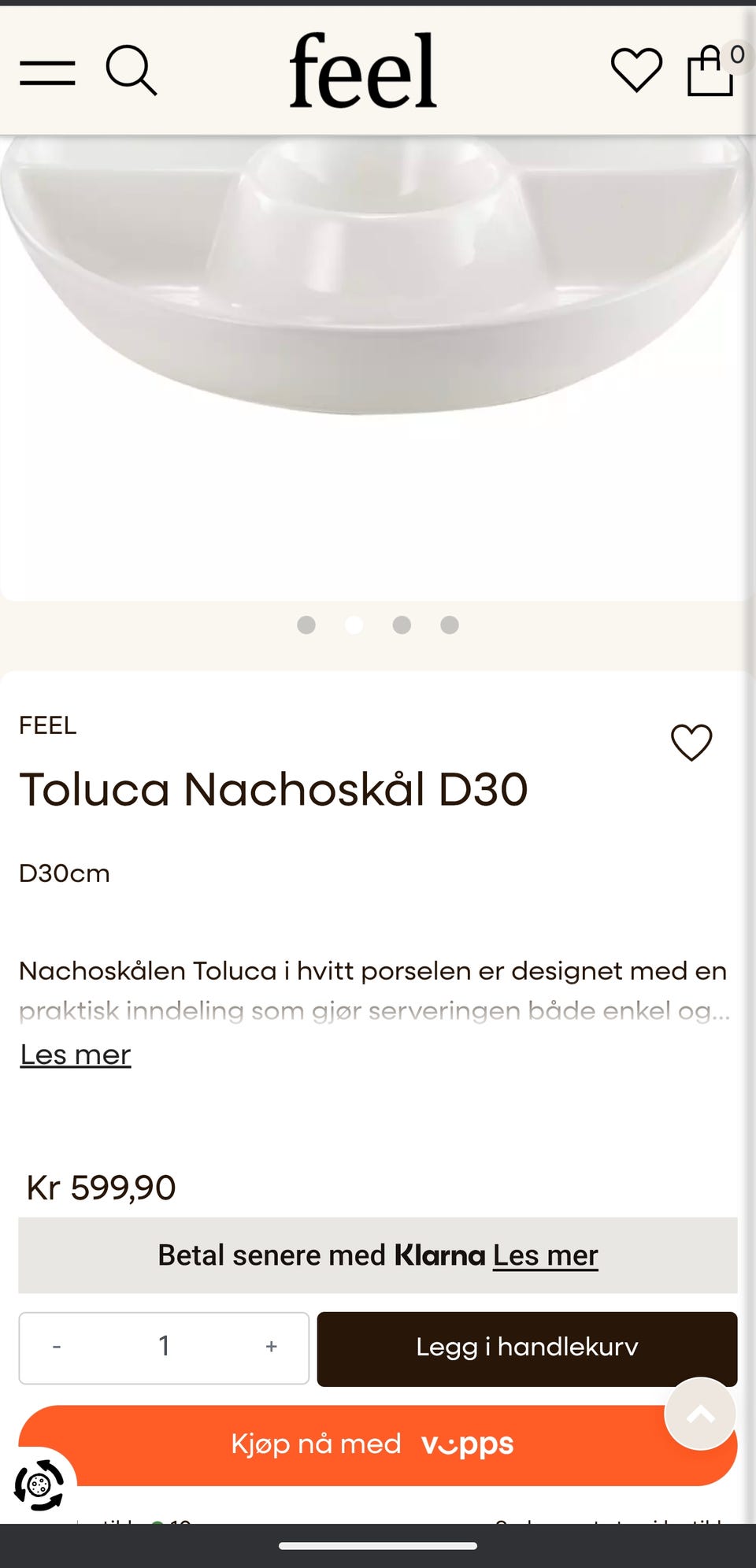The height and width of the screenshot is (1568, 756).
Task: Open the shopping bag cart
Action: (710, 71)
